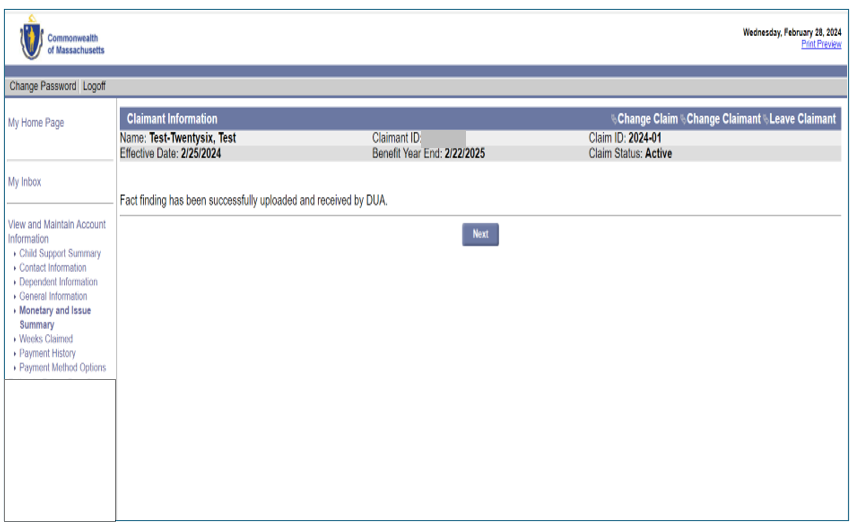Click Leave Claimant in the header
Viewport: 852px width, 526px height.
(x=802, y=119)
